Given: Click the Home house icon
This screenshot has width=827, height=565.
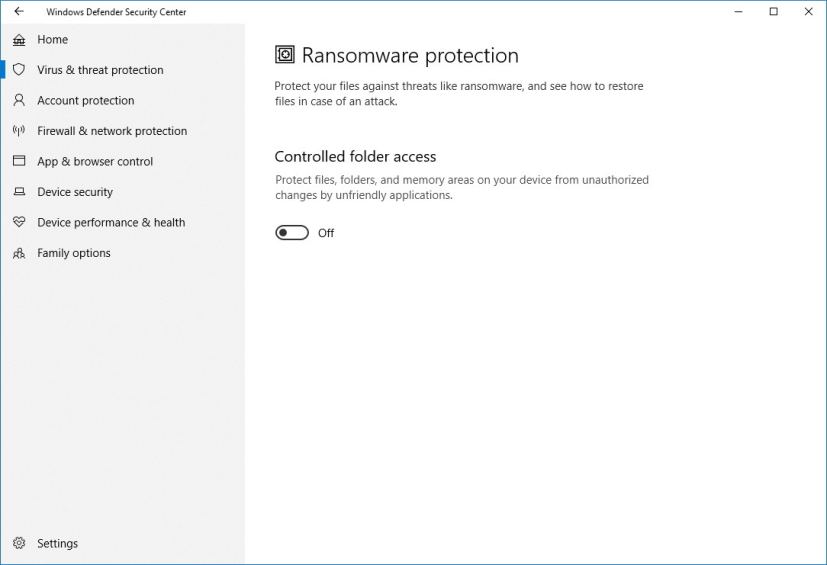Looking at the screenshot, I should (19, 40).
